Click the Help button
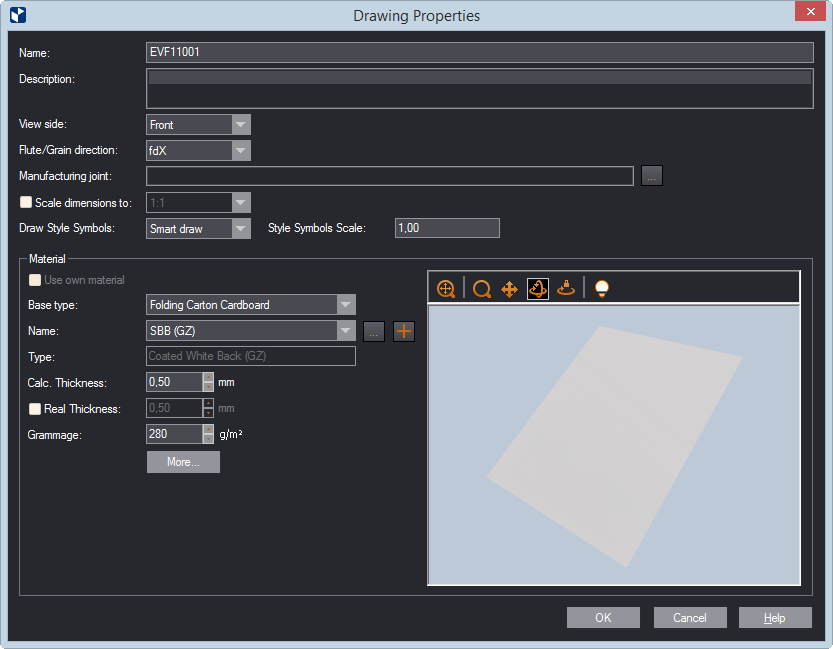 click(775, 618)
